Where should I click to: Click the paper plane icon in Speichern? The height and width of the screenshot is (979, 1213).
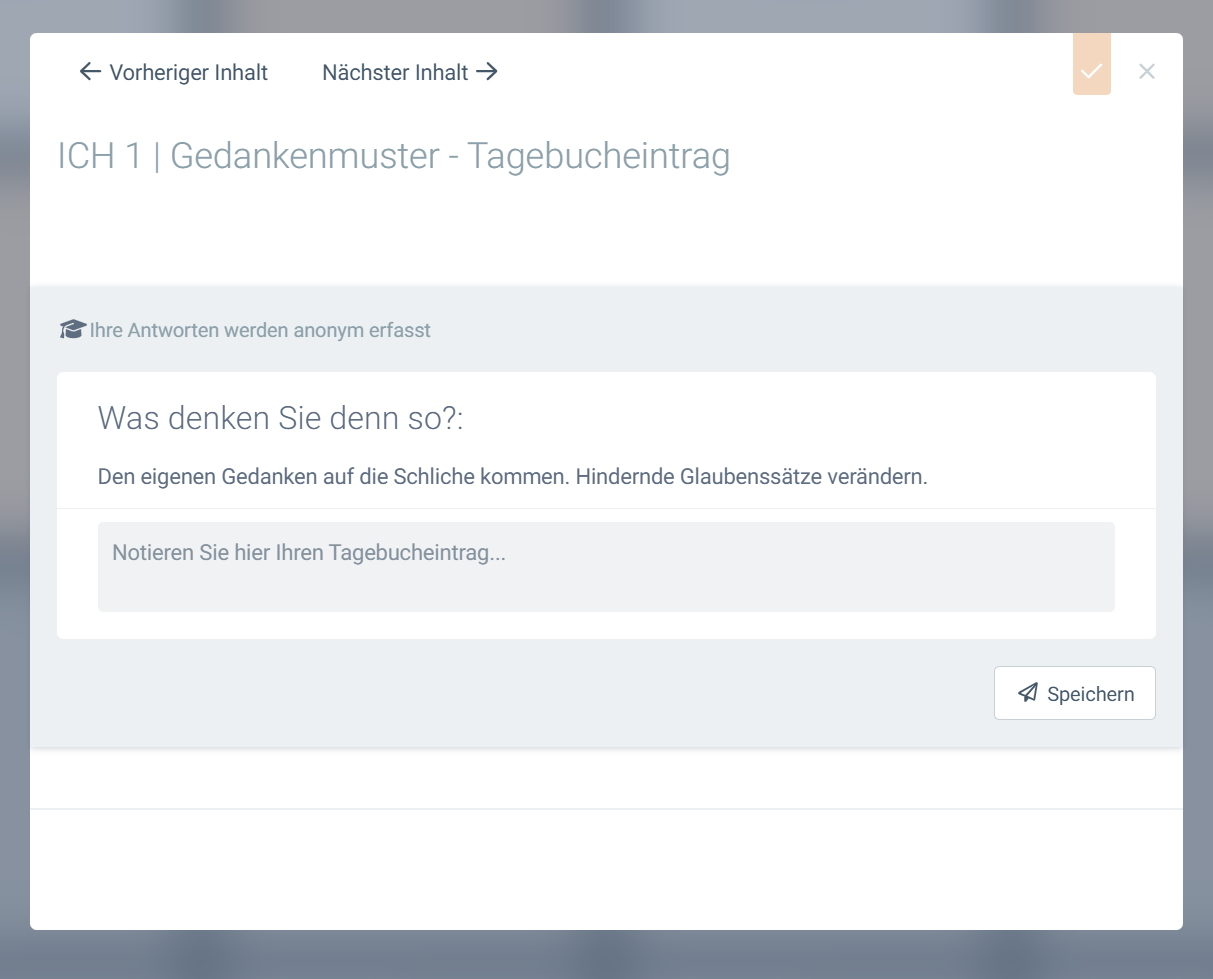tap(1027, 693)
